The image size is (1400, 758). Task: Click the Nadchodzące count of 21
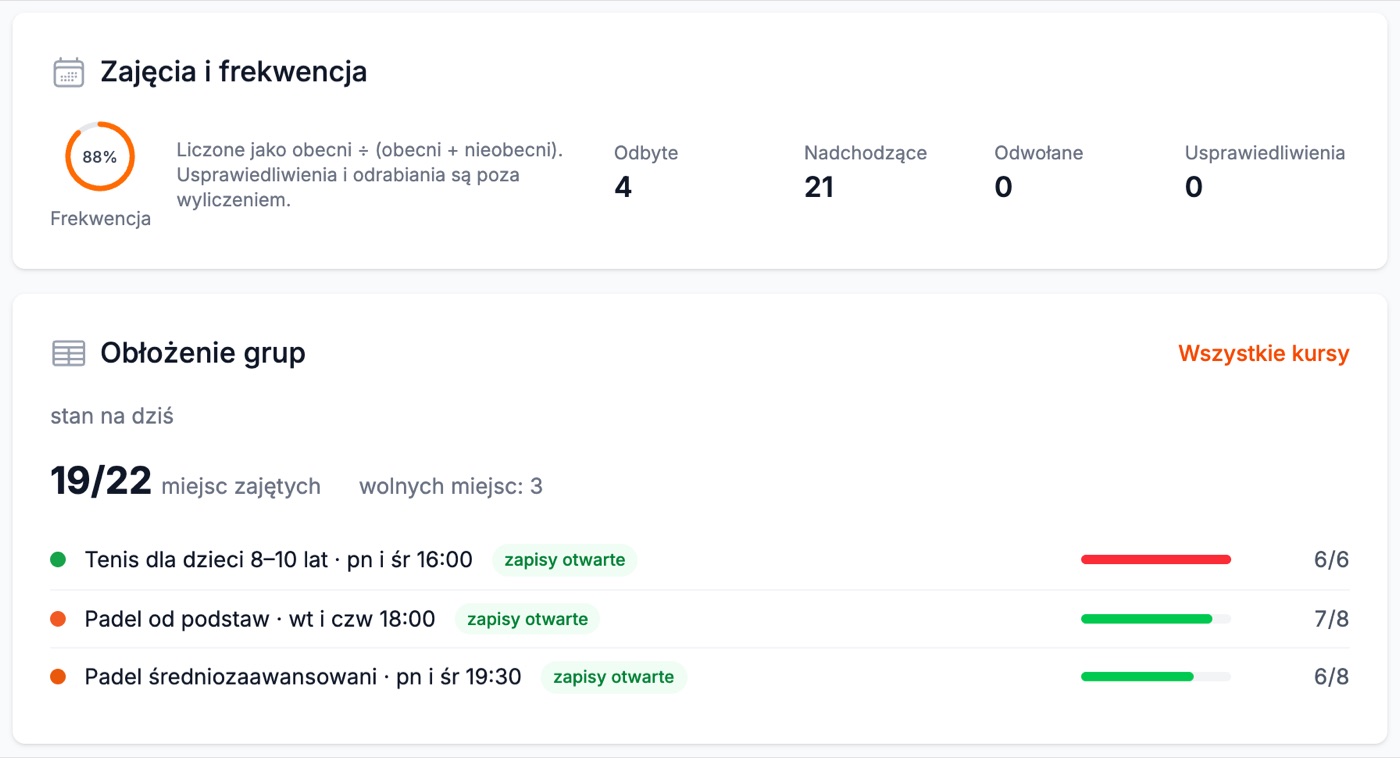pos(819,187)
